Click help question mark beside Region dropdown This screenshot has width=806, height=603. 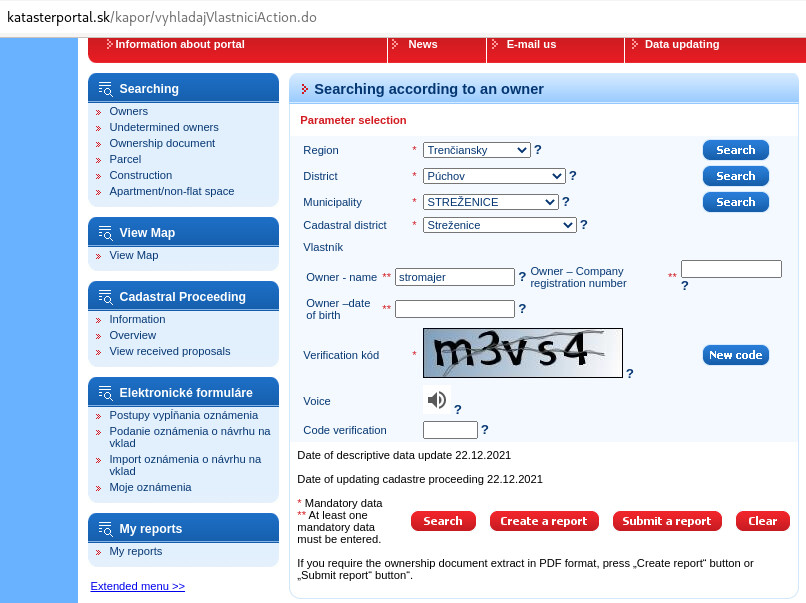pos(538,150)
